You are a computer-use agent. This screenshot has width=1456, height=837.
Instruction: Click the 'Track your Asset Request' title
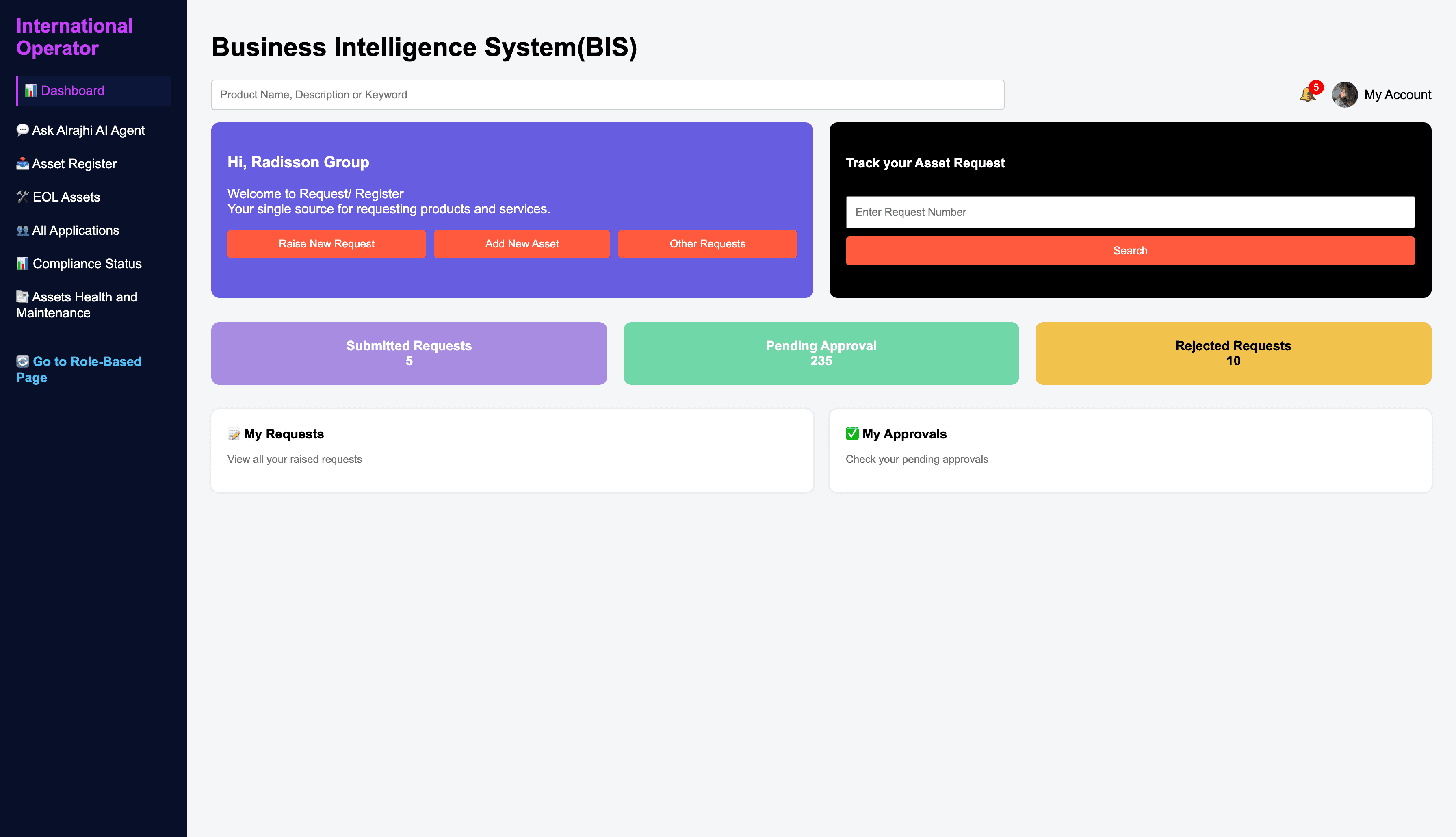[x=925, y=163]
